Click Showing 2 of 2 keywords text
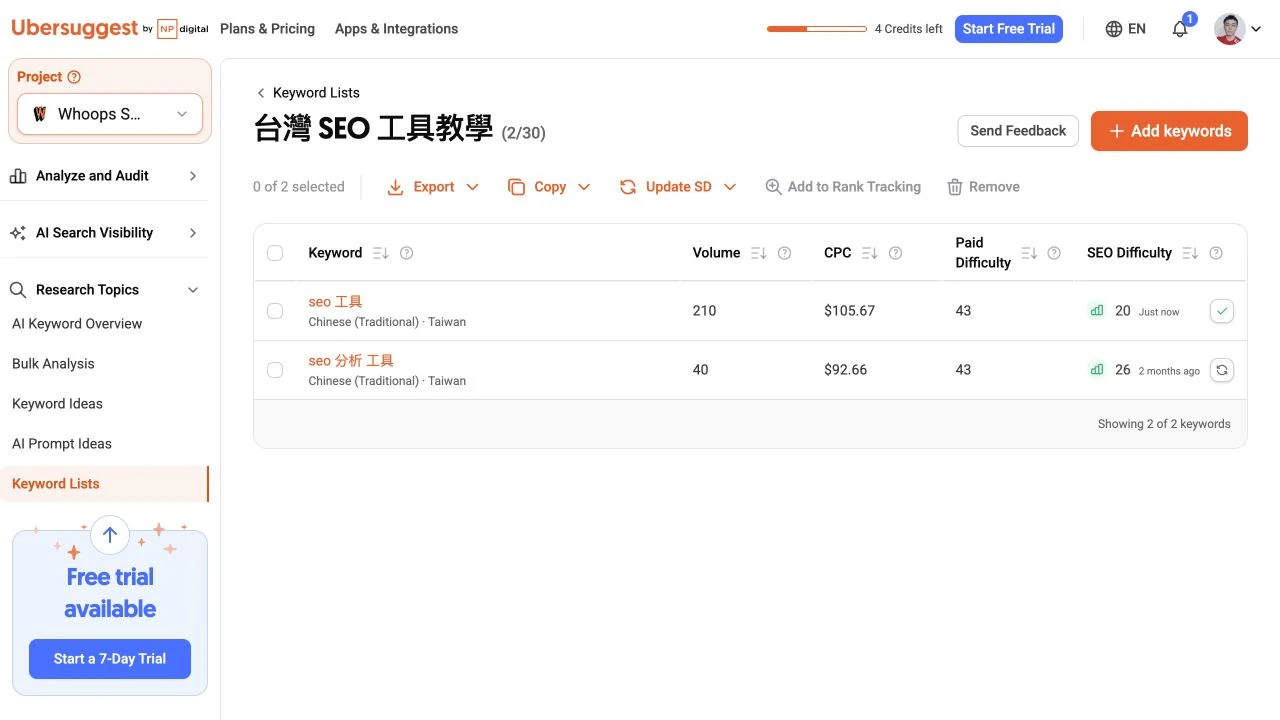Viewport: 1280px width, 720px height. click(x=1164, y=424)
